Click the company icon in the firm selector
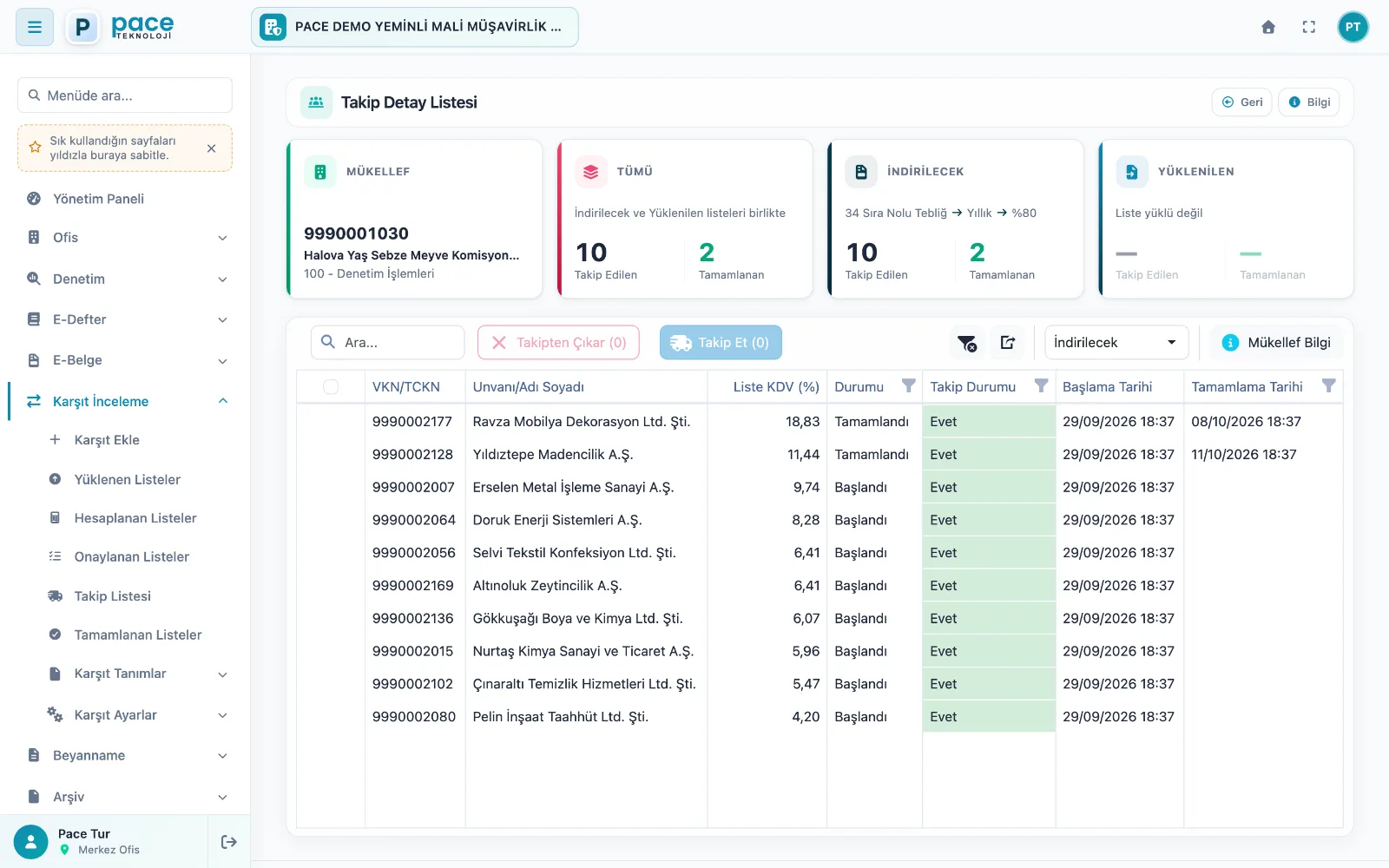 click(273, 27)
